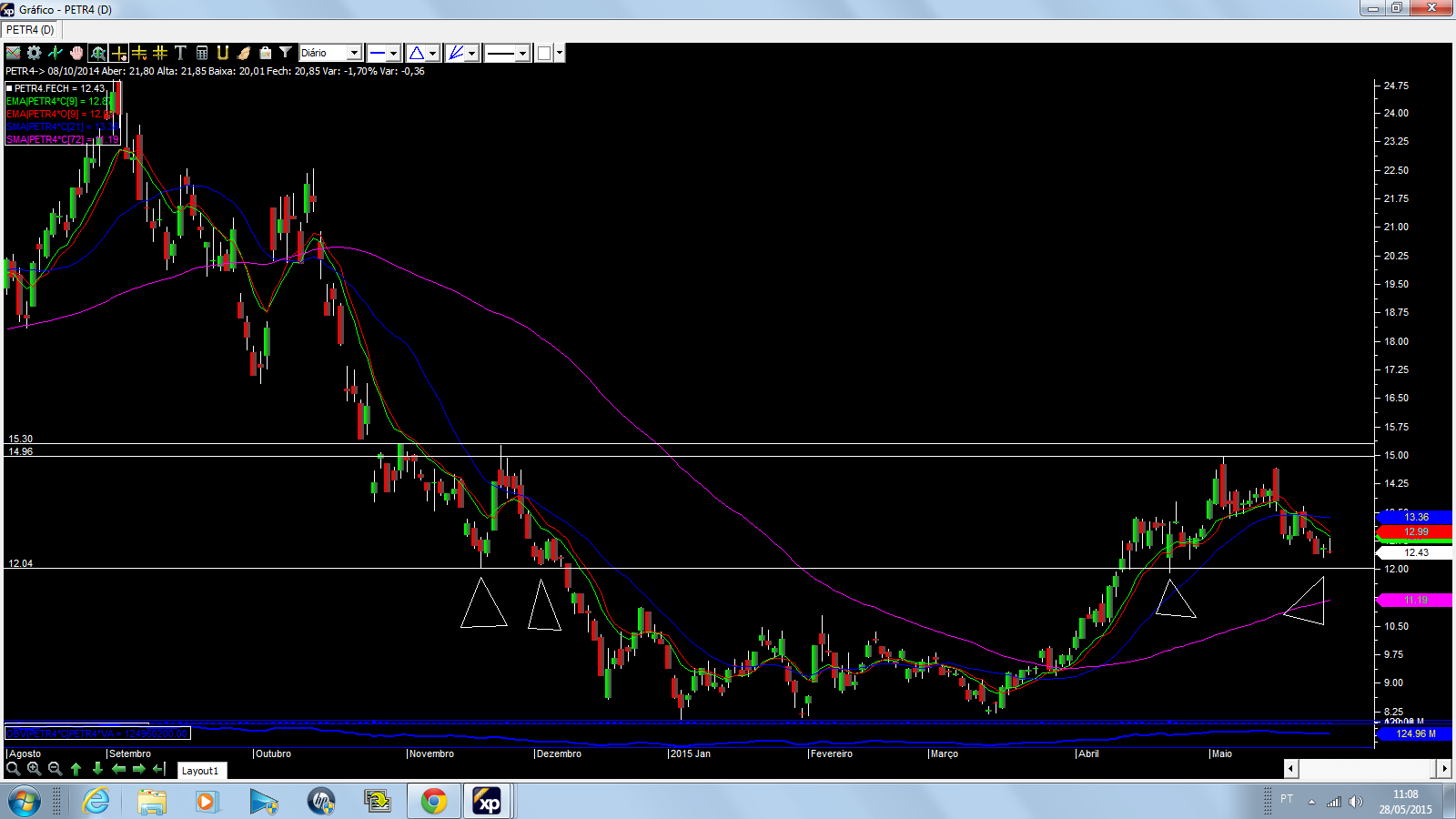Click the chart type icon in toolbar
1456x819 pixels.
tap(14, 53)
